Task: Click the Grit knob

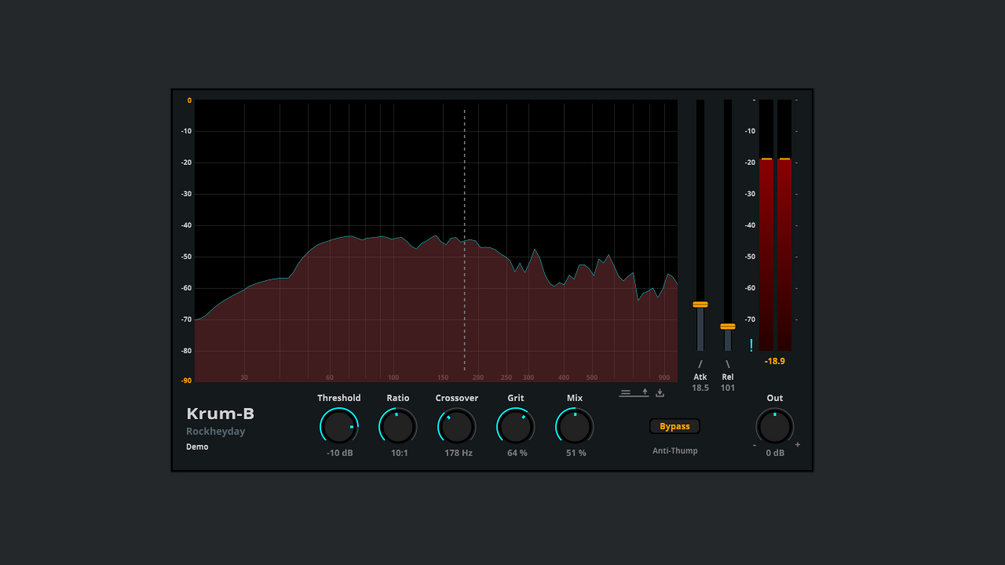Action: coord(515,427)
